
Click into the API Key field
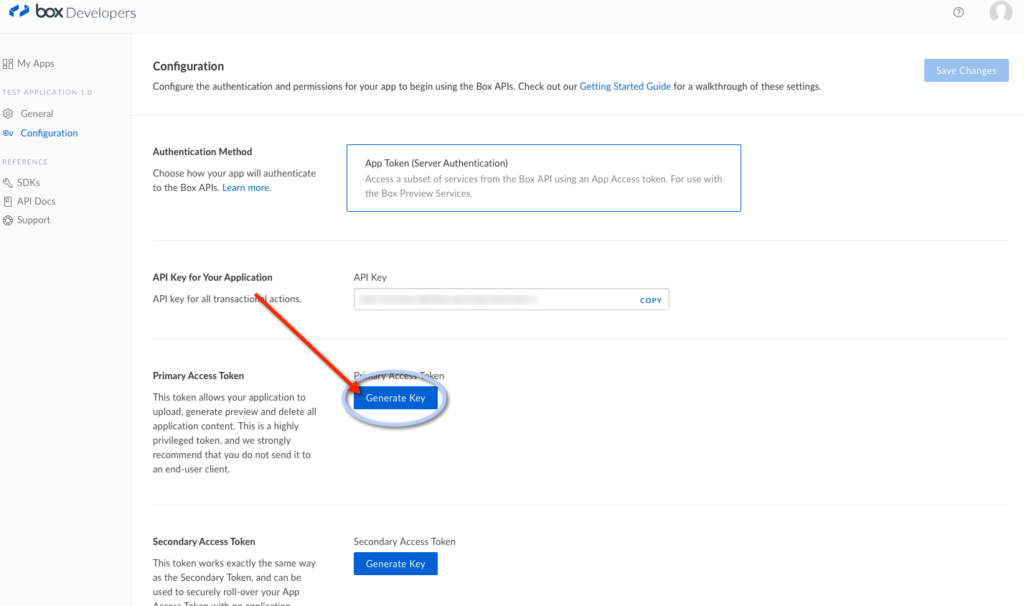pos(511,300)
